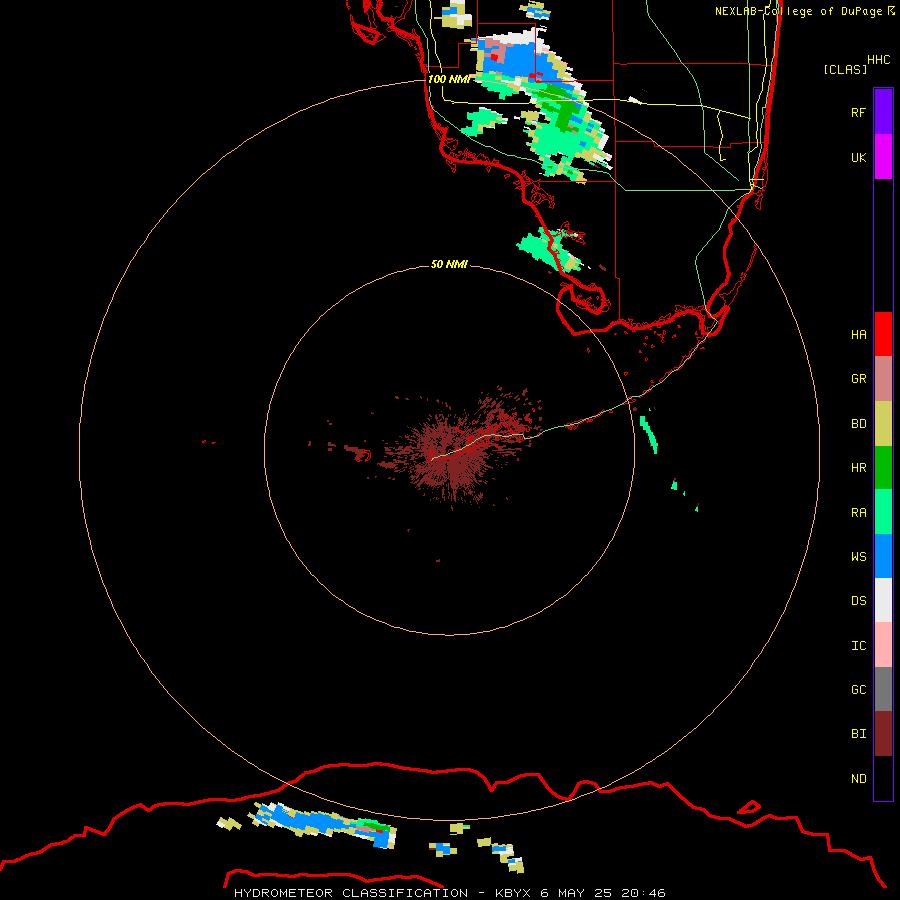Click the RA bright green legend swatch

[x=883, y=512]
